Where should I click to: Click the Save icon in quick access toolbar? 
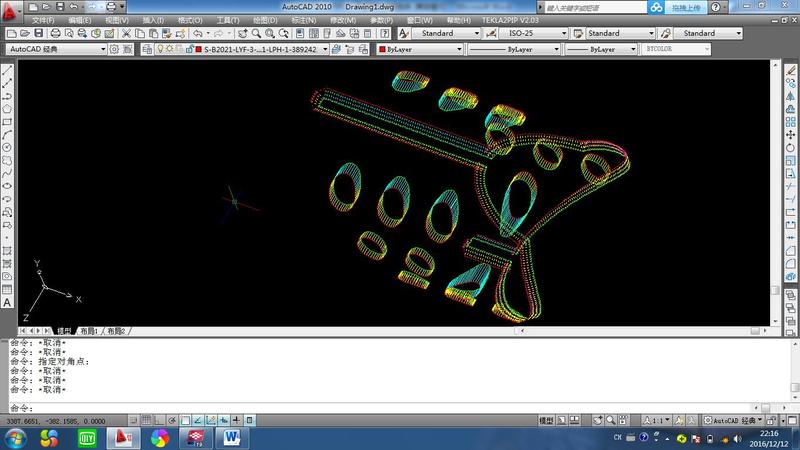[x=59, y=6]
